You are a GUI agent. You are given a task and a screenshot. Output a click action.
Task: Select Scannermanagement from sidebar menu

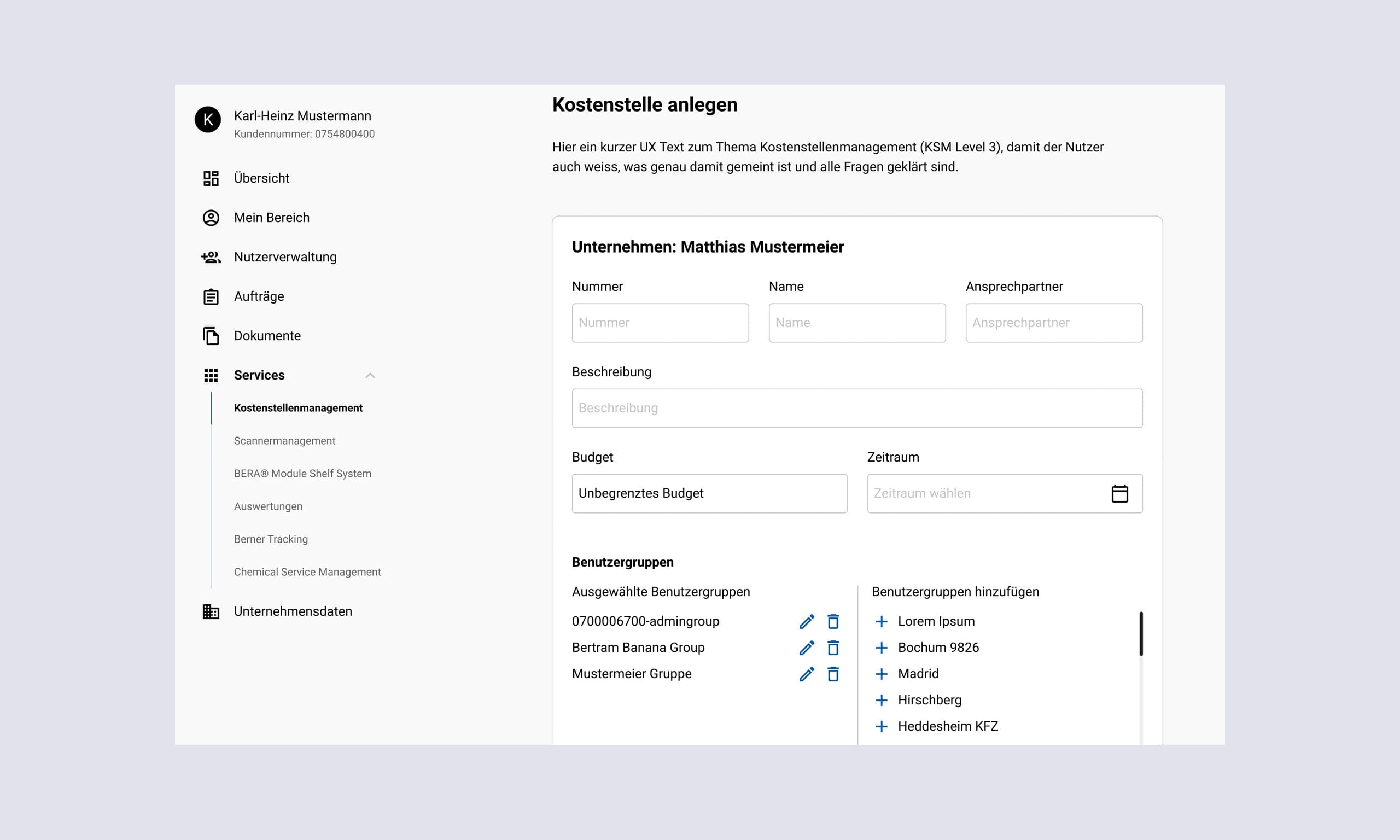(284, 440)
